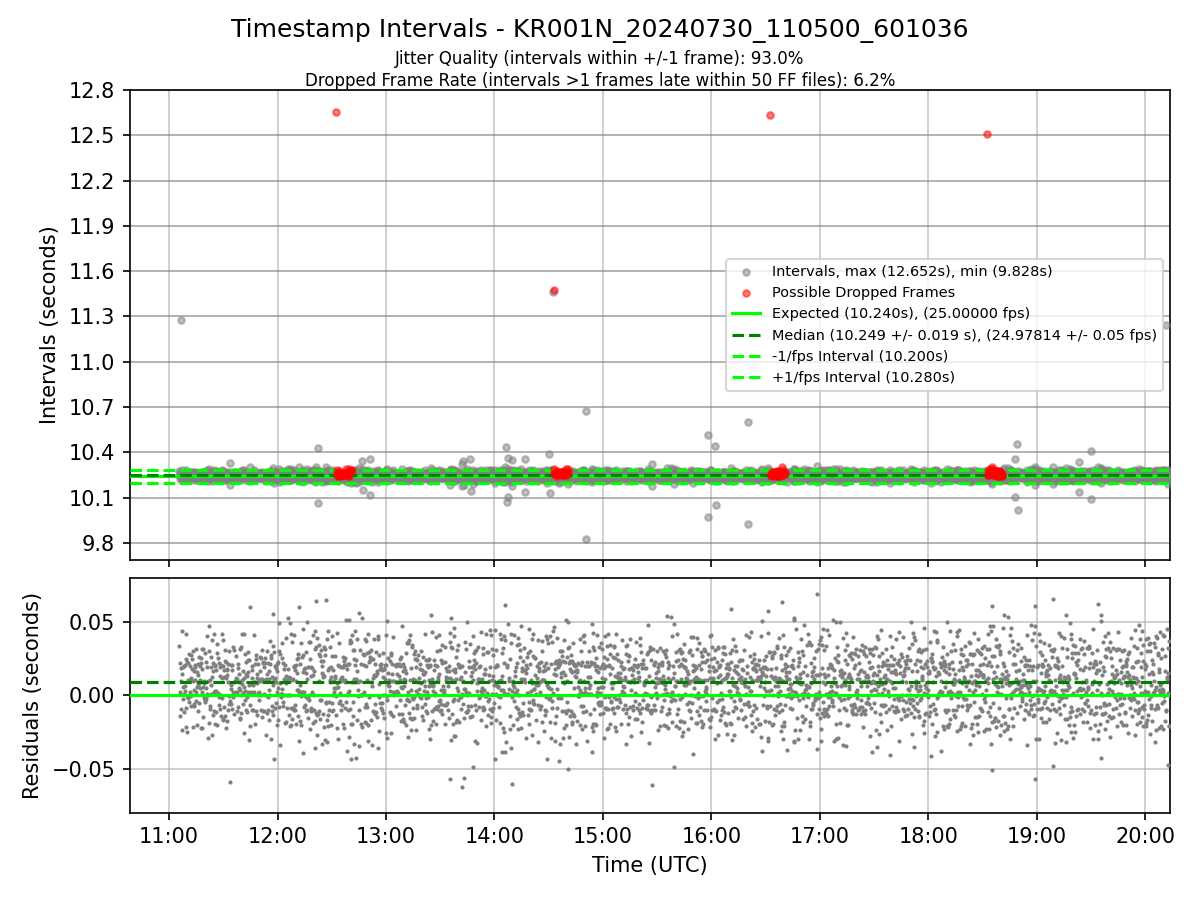The width and height of the screenshot is (1200, 900).
Task: Click the 'Residuals (seconds)' y-axis label
Action: [31, 696]
